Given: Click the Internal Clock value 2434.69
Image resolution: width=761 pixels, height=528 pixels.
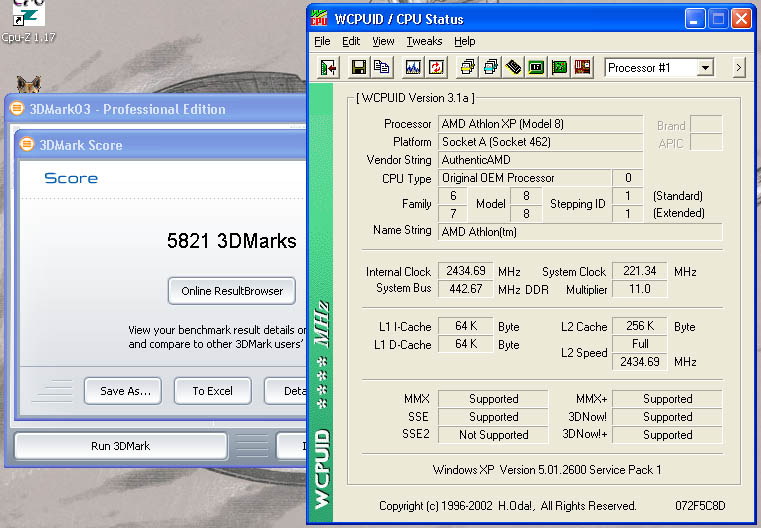Looking at the screenshot, I should [x=465, y=270].
